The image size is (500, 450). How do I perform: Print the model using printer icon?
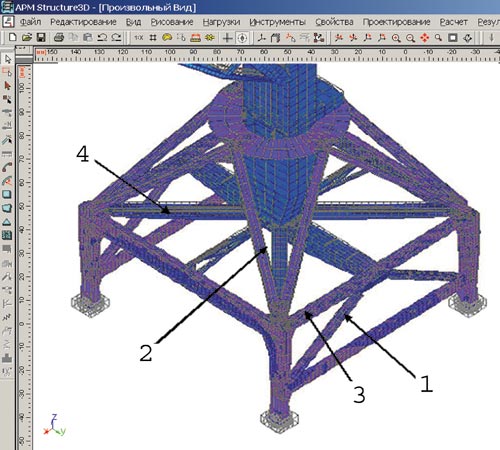(59, 37)
